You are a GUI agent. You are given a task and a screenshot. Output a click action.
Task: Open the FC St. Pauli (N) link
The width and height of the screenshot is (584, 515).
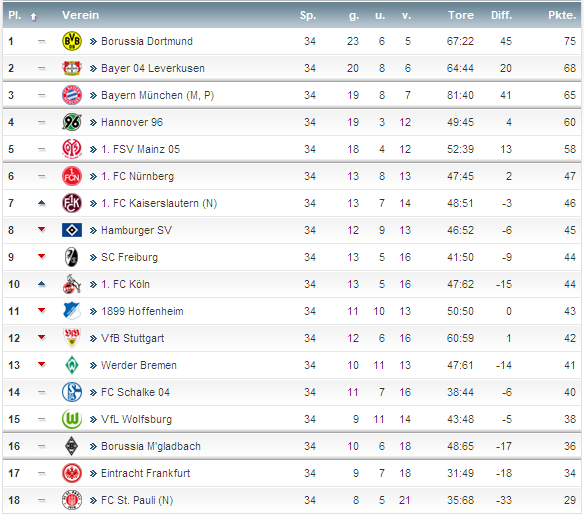[x=137, y=500]
